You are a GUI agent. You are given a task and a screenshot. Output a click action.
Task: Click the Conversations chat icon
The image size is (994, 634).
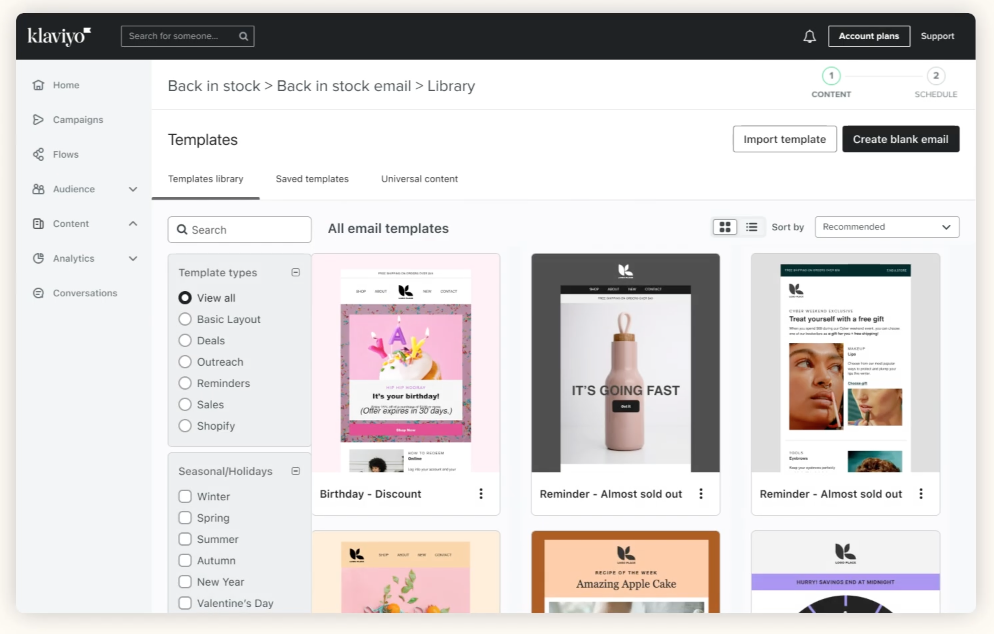pyautogui.click(x=39, y=293)
